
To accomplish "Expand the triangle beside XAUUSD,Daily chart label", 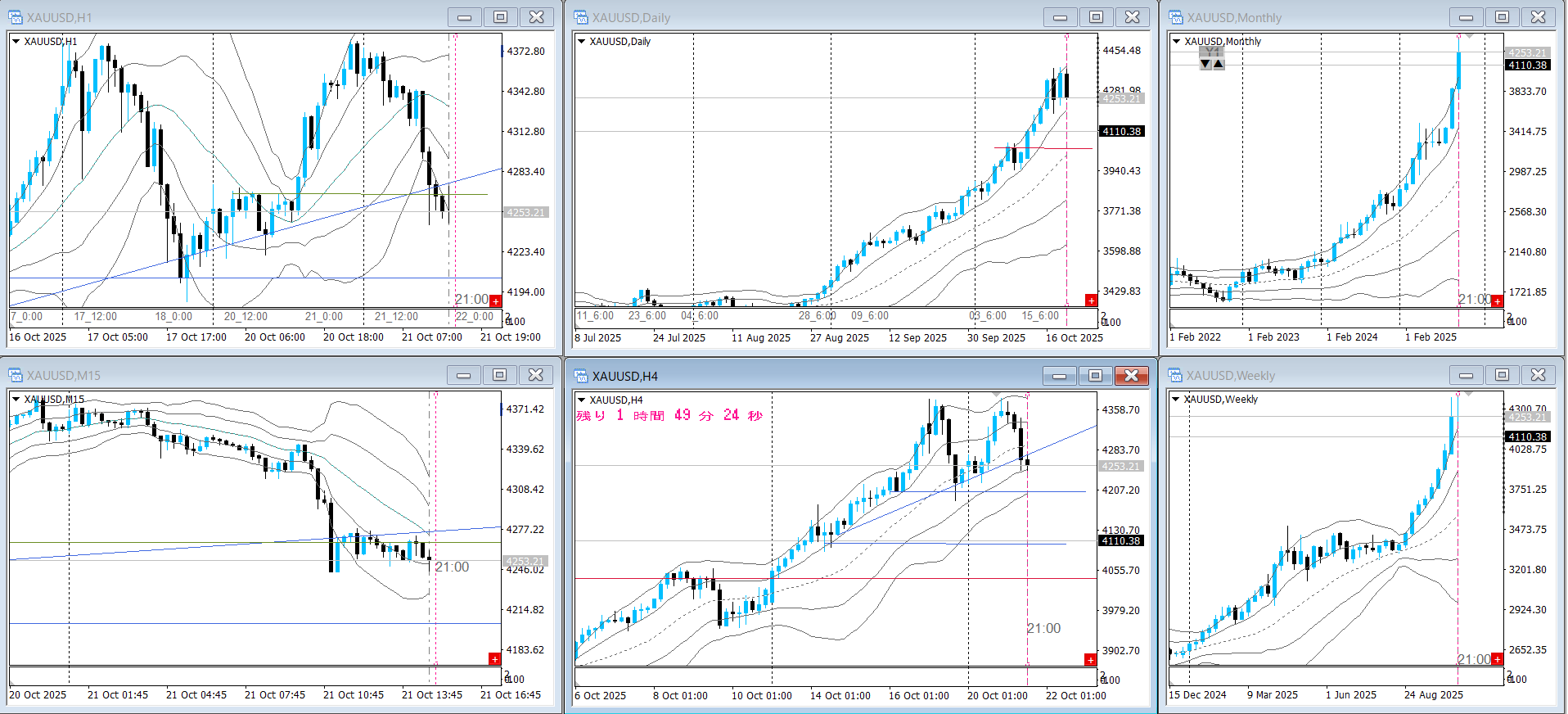I will point(582,41).
